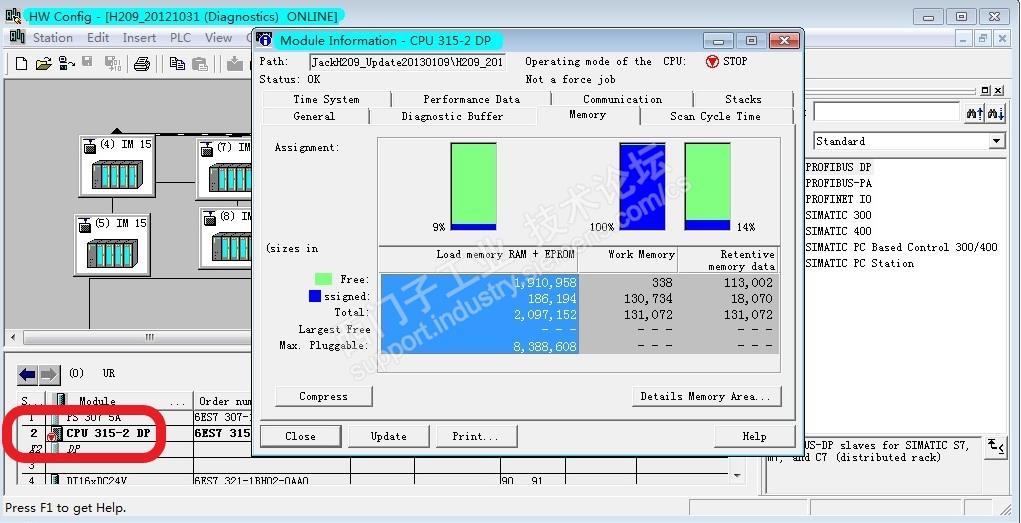Click the Update button
The image size is (1021, 523).
[389, 436]
